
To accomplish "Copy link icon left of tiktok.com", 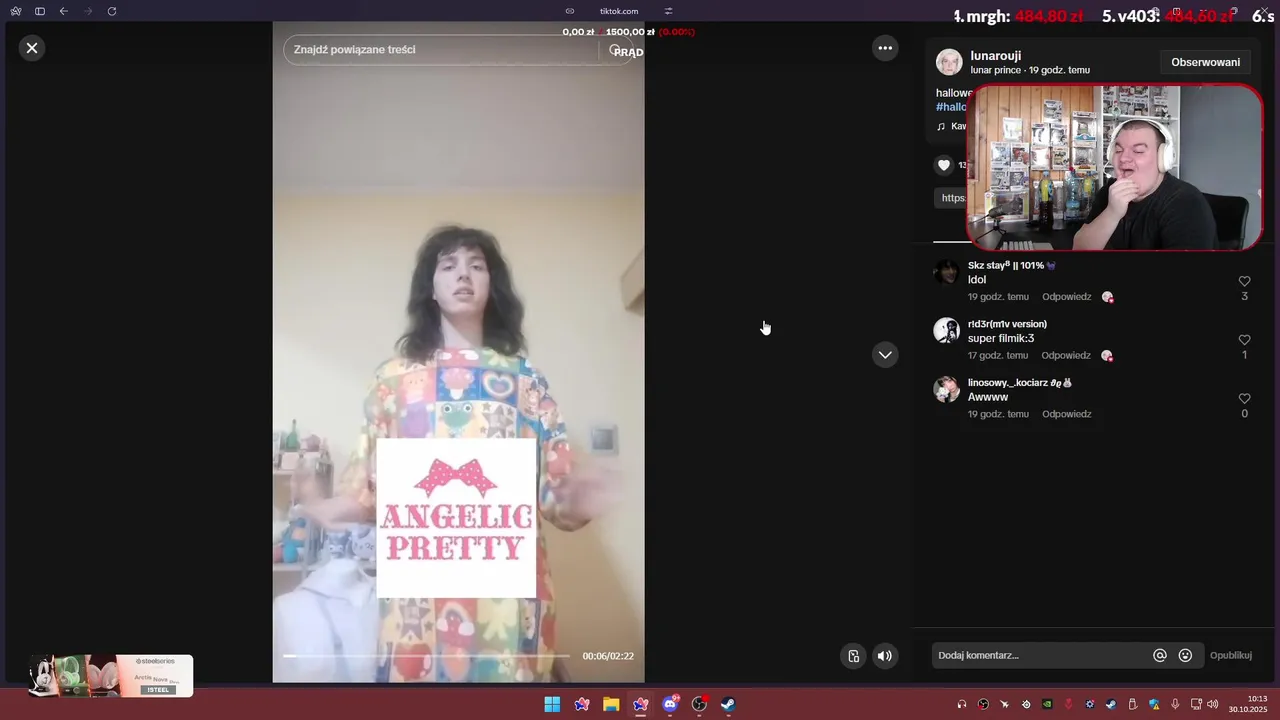I will click(570, 11).
